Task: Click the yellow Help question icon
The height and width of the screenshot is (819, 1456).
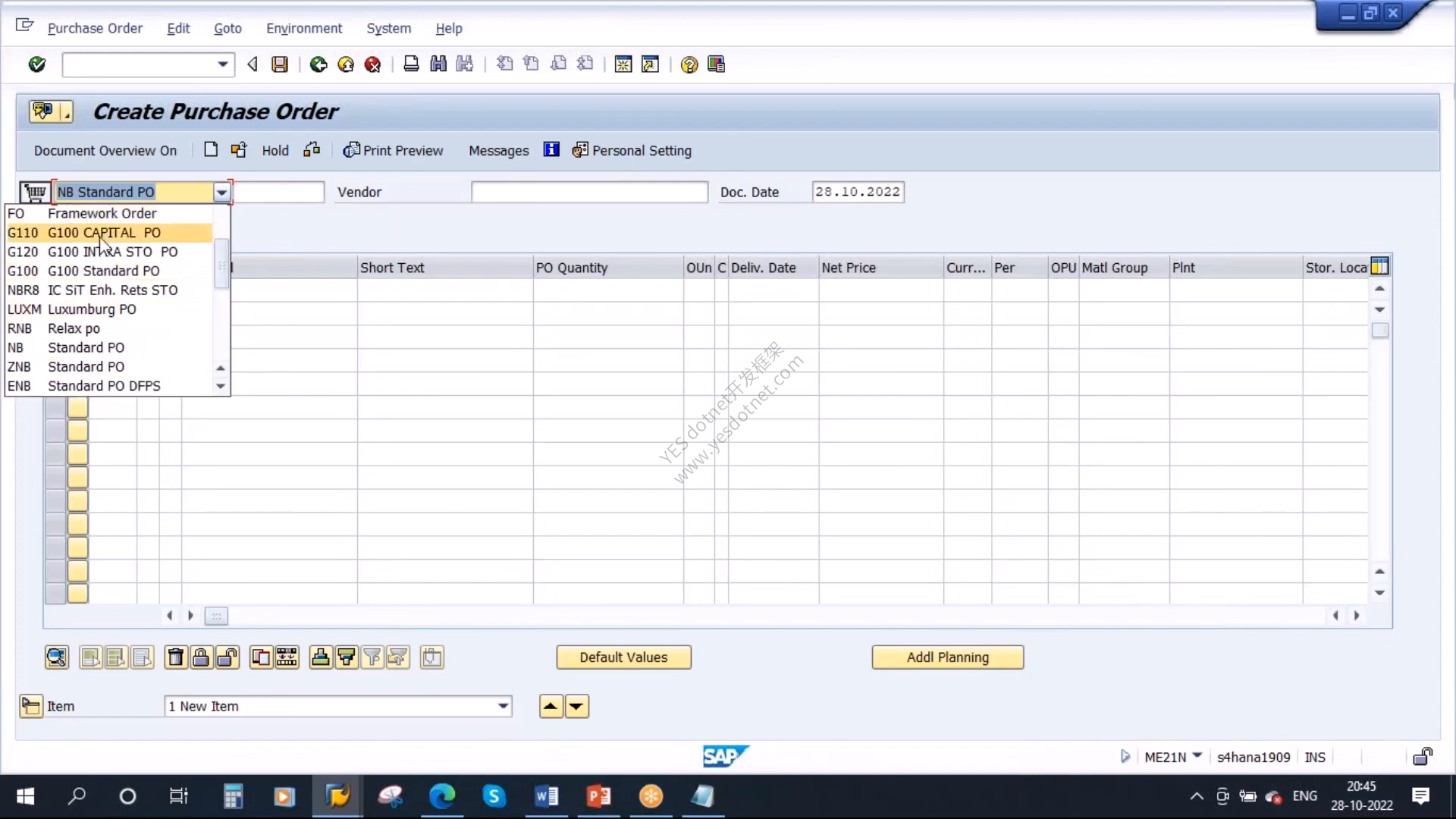Action: coord(689,64)
